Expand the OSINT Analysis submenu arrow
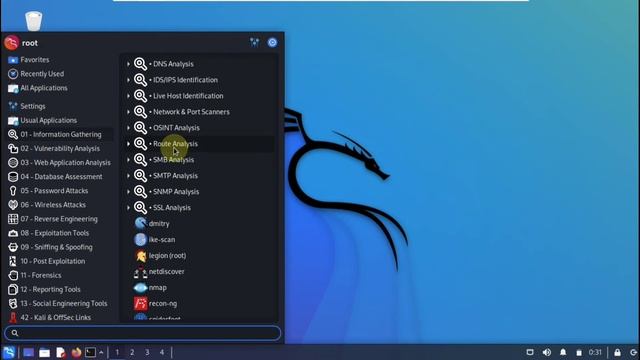Viewport: 640px width, 360px height. pos(128,128)
